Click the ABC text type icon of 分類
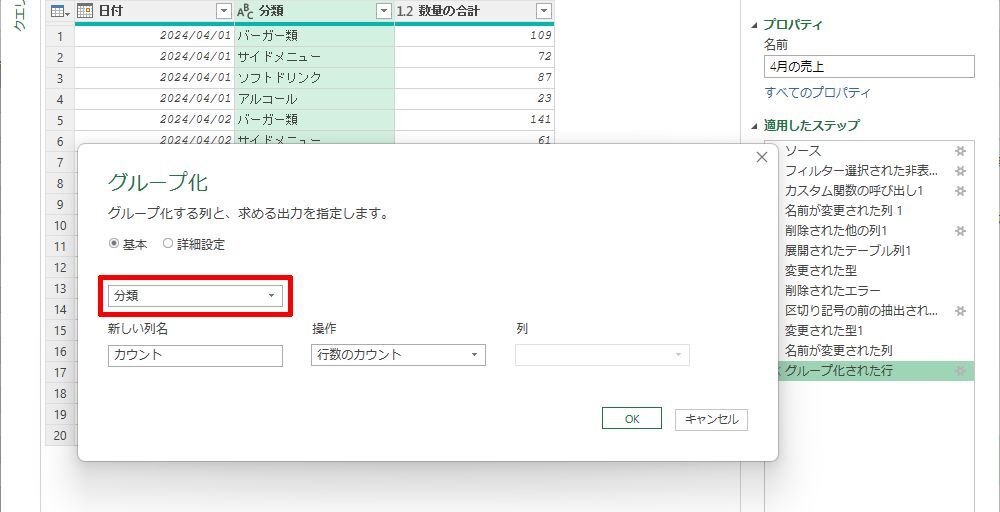The image size is (1000, 512). 245,11
